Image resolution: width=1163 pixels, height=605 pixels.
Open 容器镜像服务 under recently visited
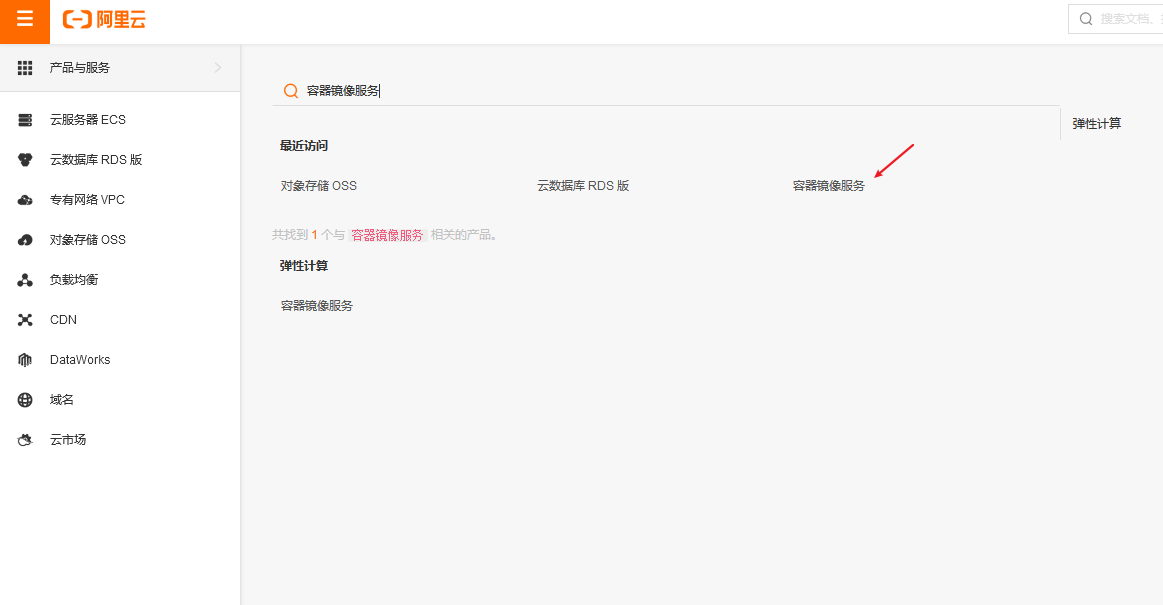point(828,186)
